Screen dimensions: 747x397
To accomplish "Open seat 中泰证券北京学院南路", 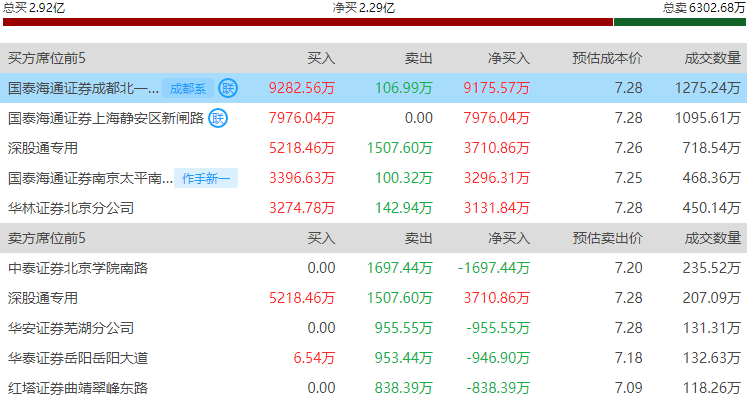I will (78, 268).
